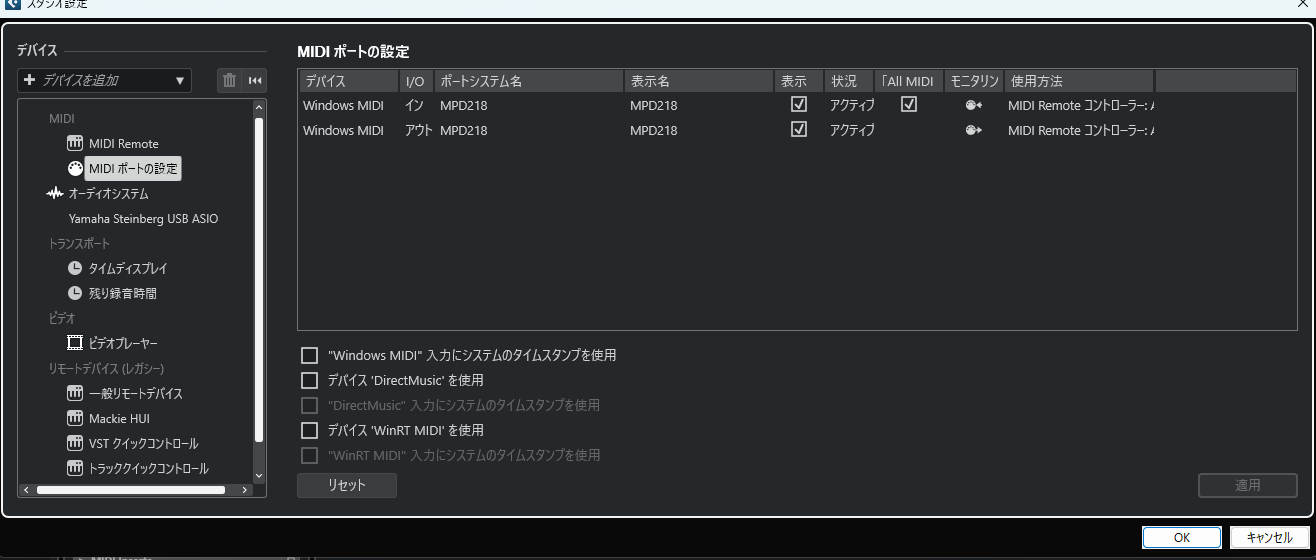The image size is (1316, 560).
Task: Click the trash icon to delete device
Action: click(x=230, y=81)
